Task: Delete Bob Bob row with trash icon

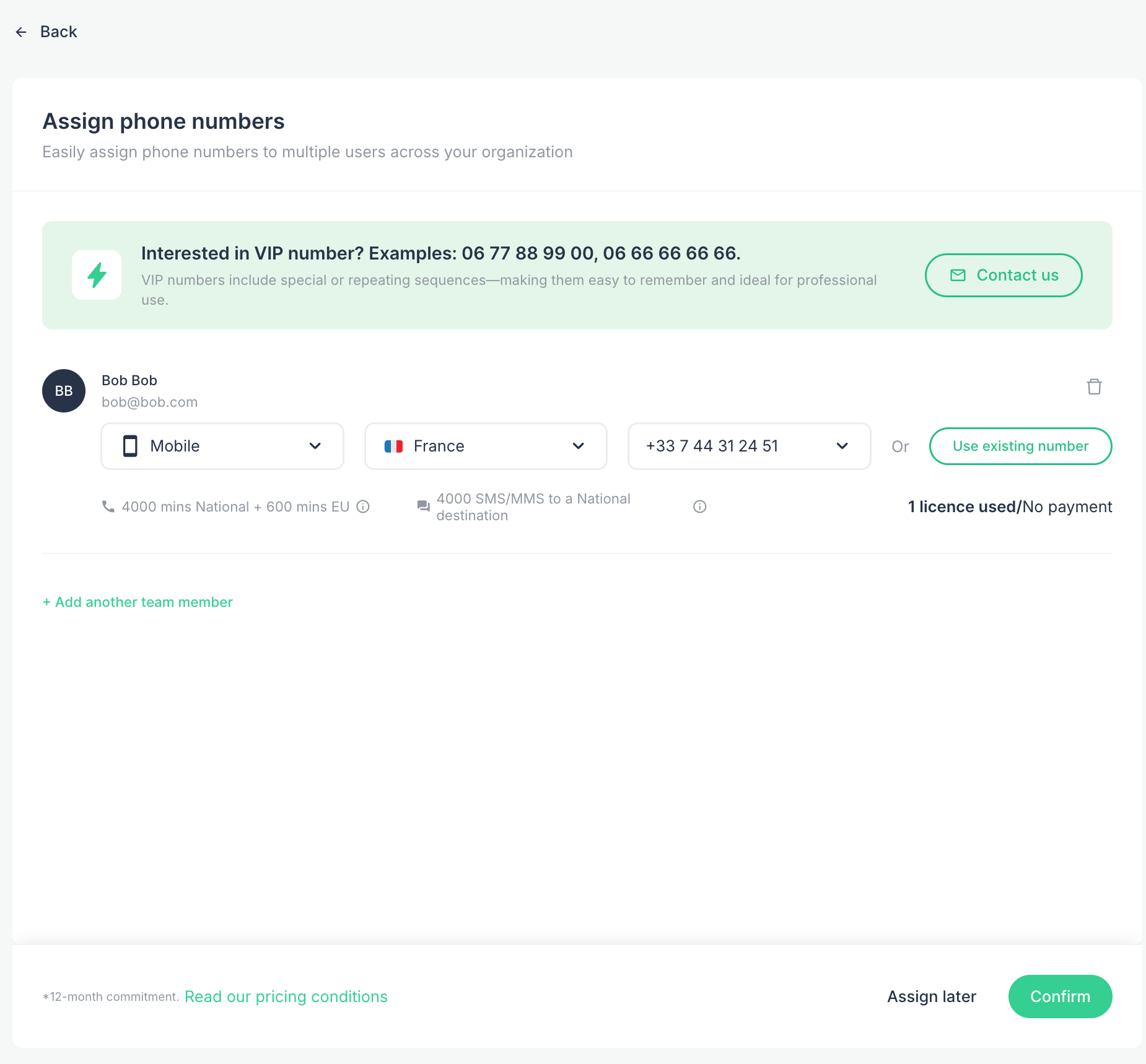Action: (1094, 386)
